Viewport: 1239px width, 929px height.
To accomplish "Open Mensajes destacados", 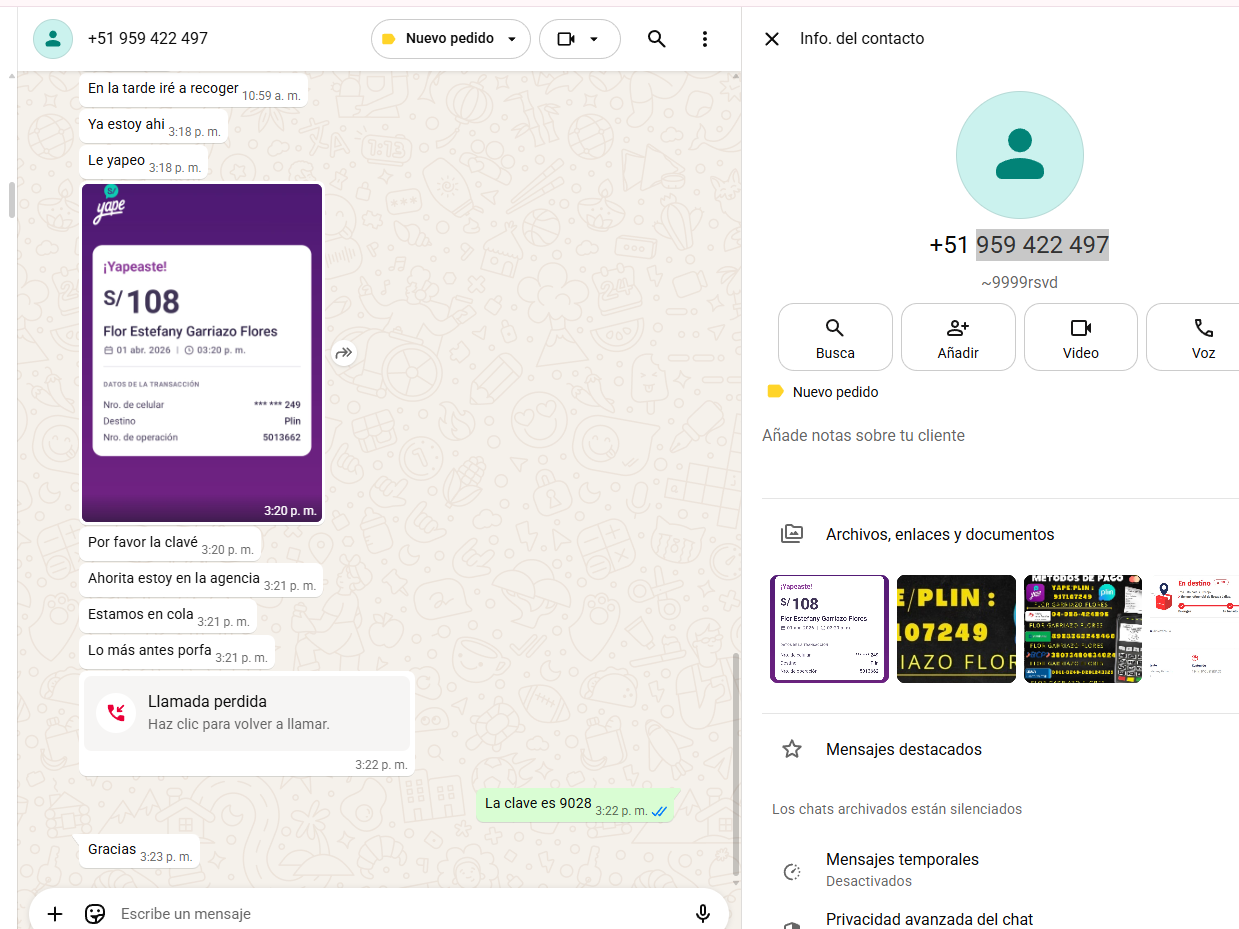I will (x=903, y=749).
